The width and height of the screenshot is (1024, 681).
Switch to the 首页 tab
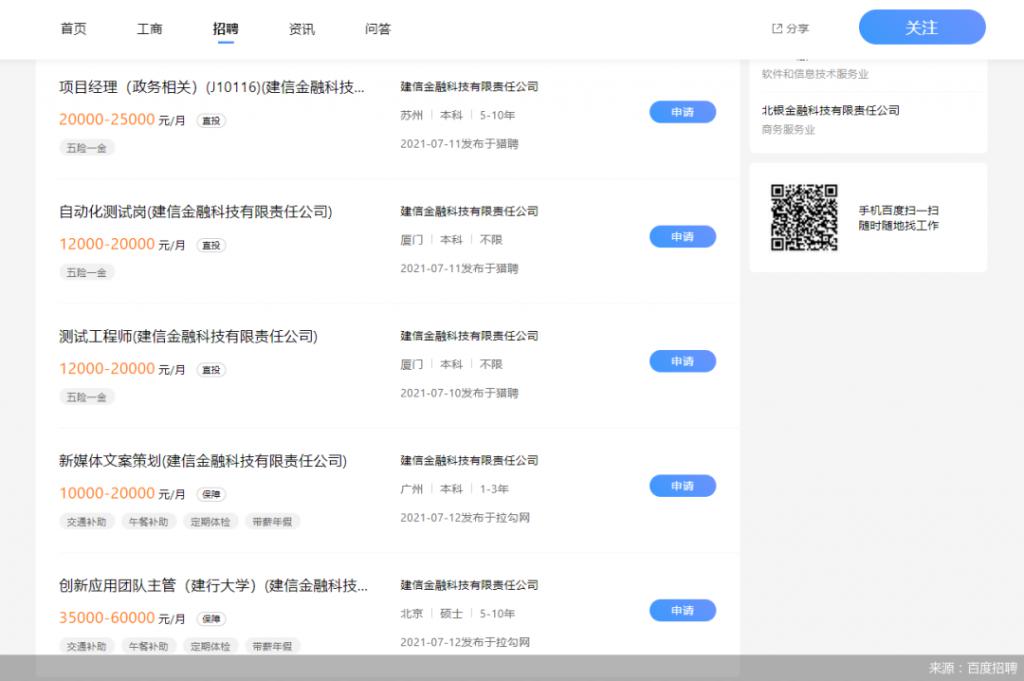tap(72, 28)
